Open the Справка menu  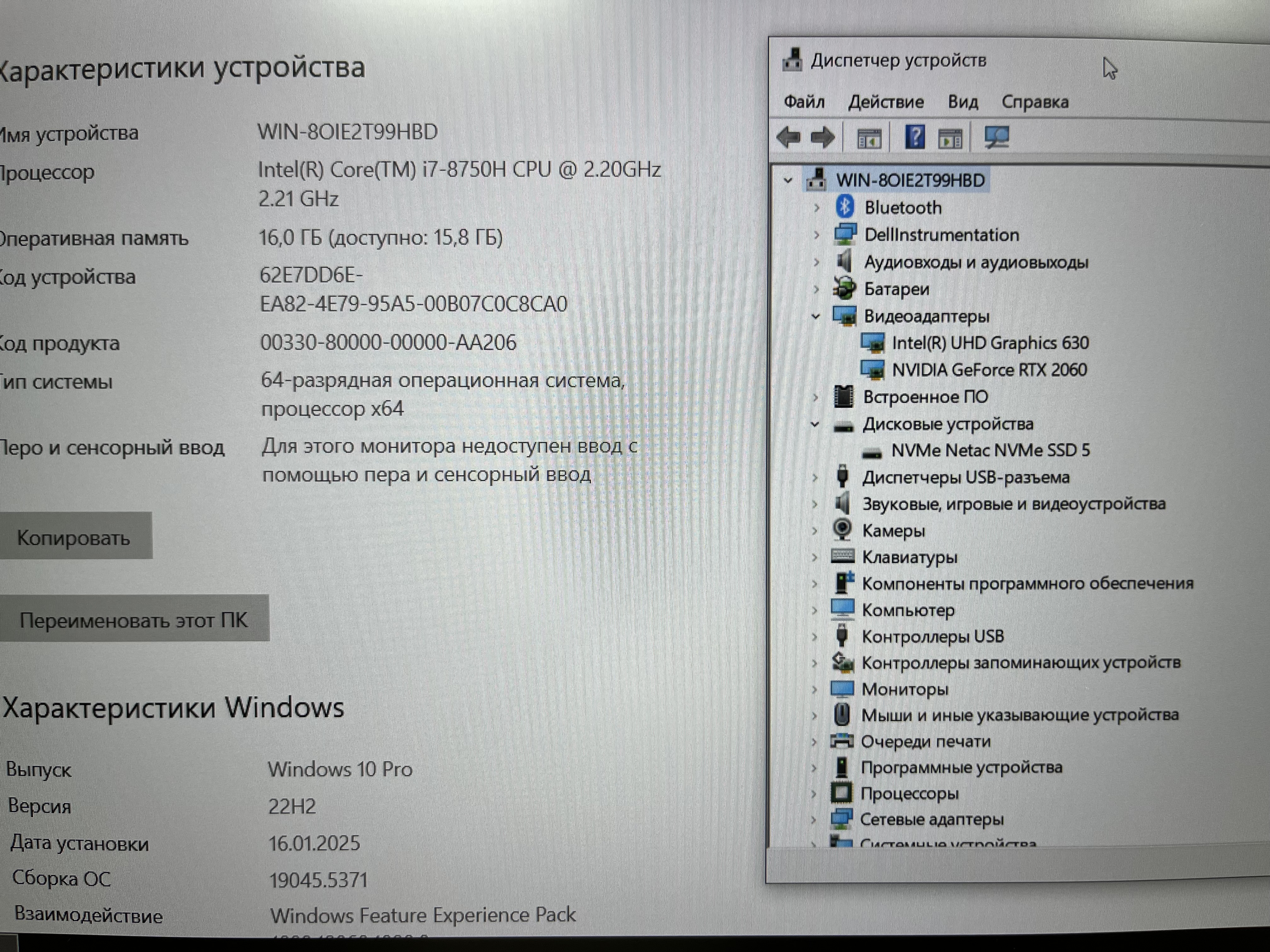pos(1035,102)
